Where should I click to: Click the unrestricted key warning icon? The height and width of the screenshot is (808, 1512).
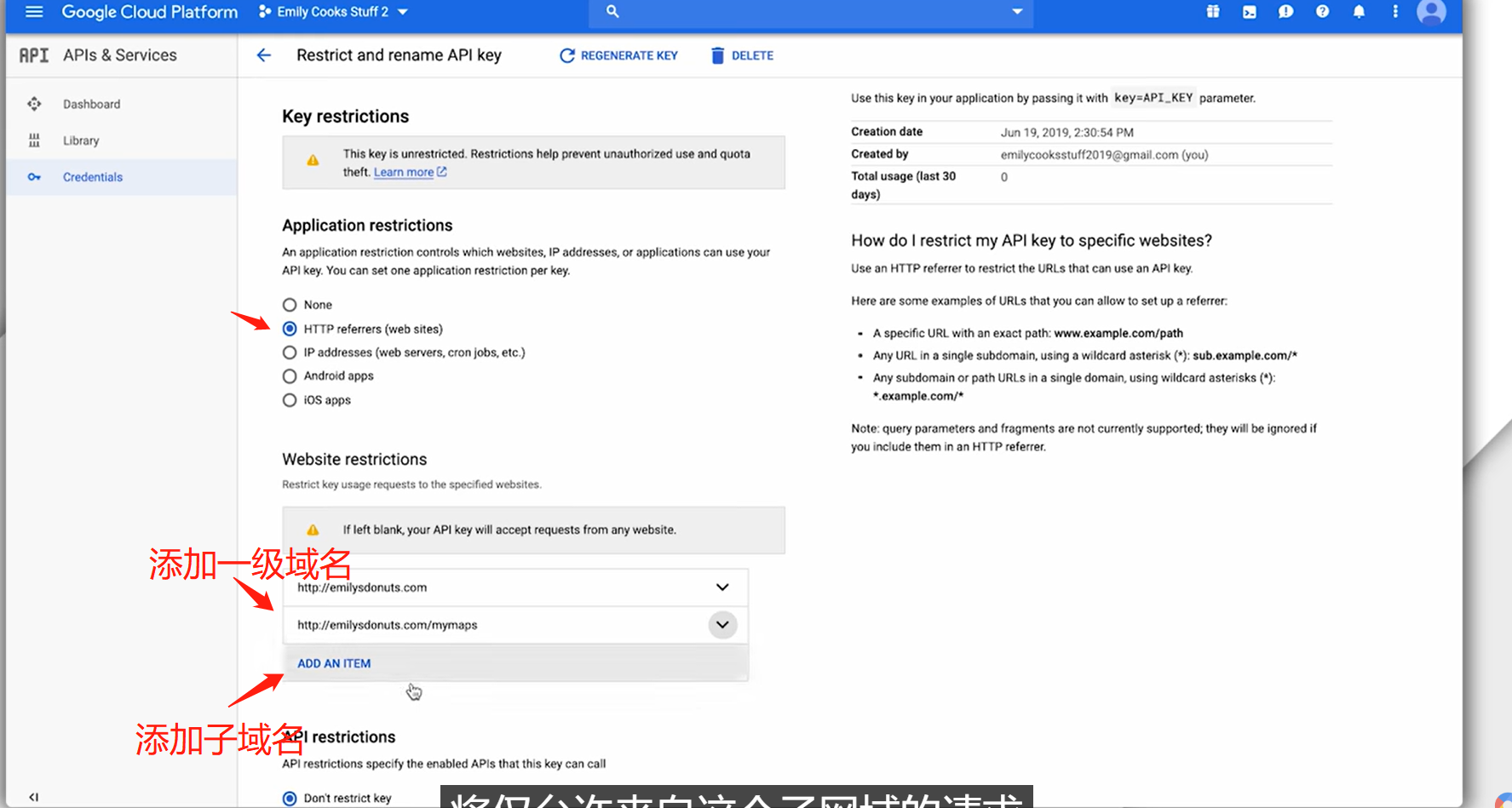point(313,160)
